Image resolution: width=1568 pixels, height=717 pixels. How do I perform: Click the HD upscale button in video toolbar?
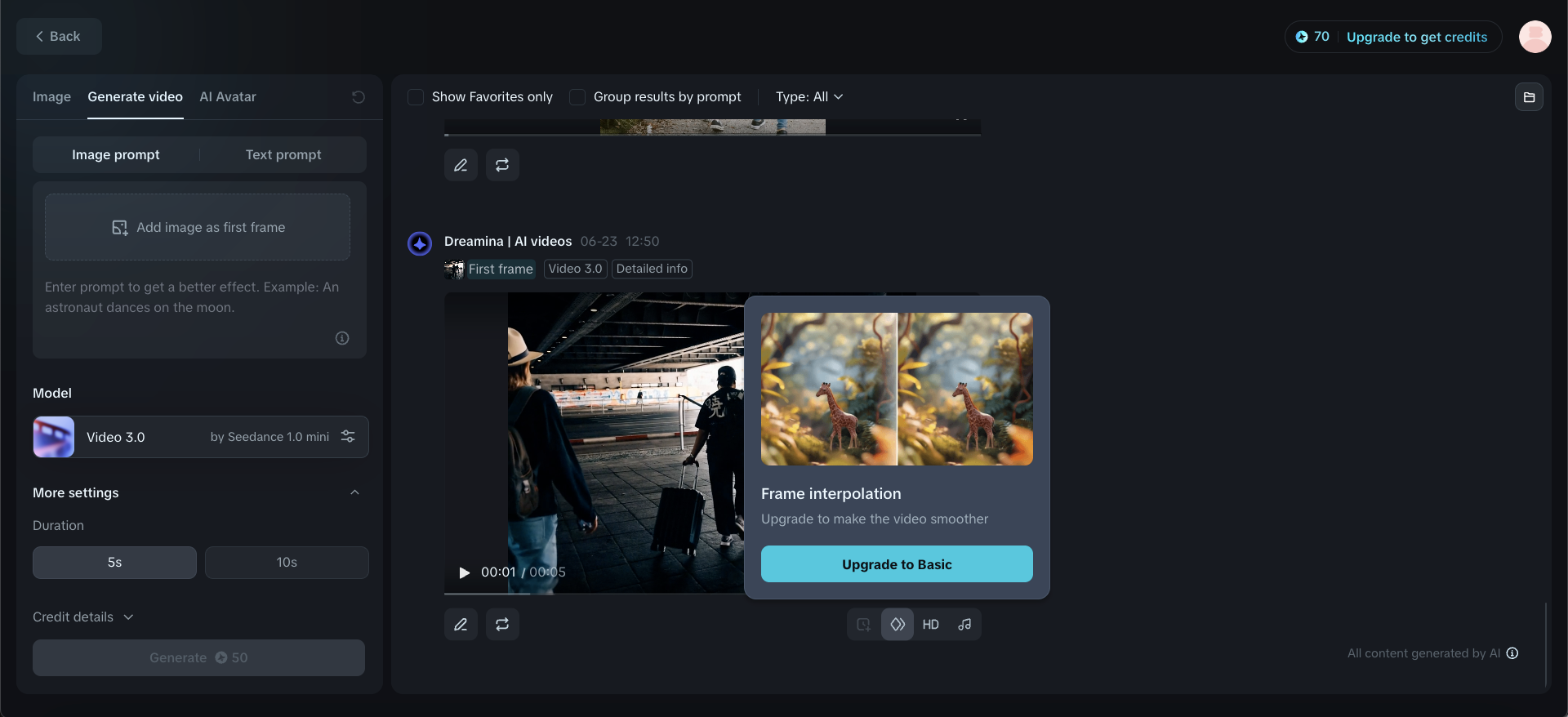(x=931, y=625)
